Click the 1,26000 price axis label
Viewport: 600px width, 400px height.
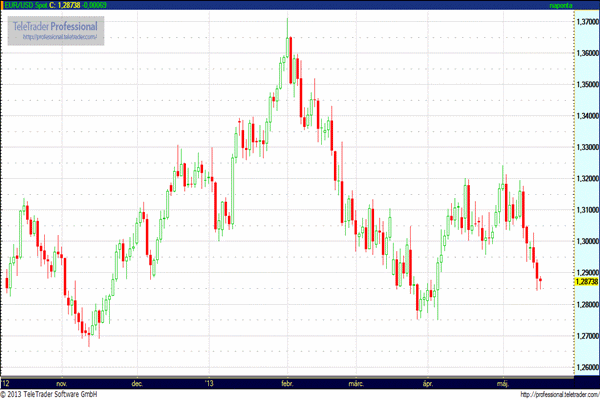[586, 368]
